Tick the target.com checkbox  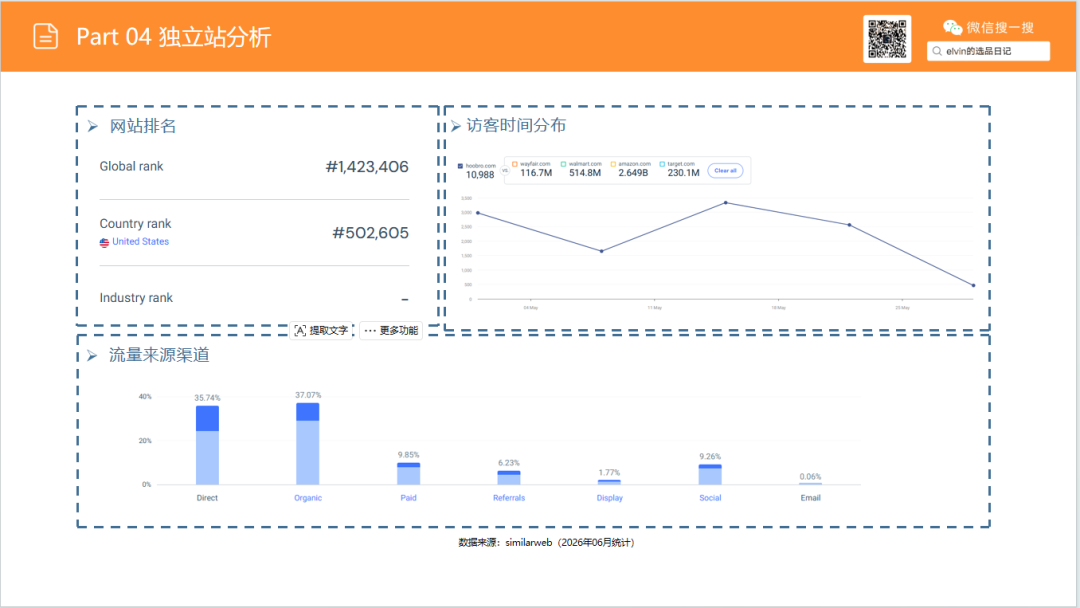(662, 164)
